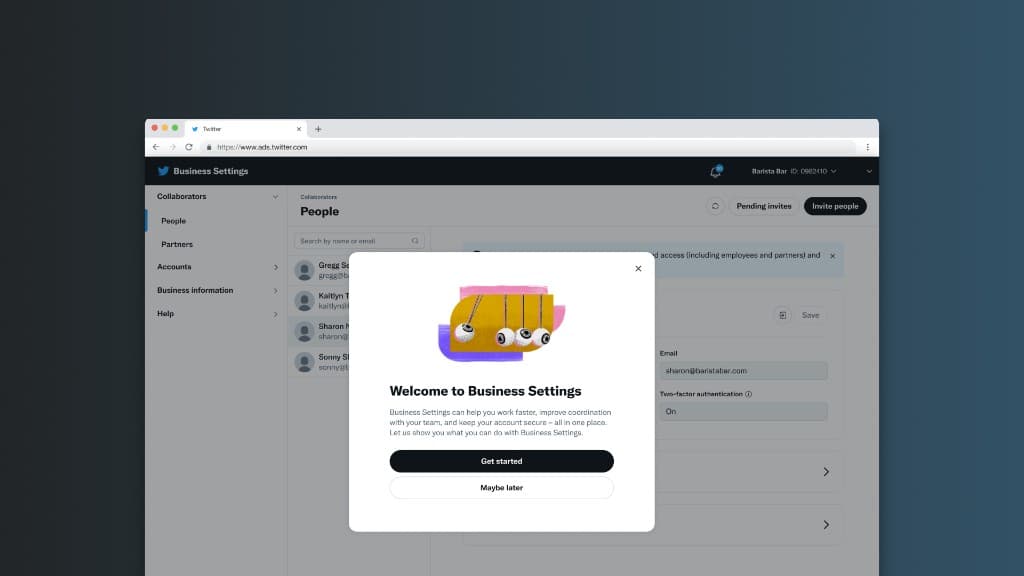This screenshot has width=1024, height=576.
Task: Expand the far-right header chevron
Action: click(869, 171)
